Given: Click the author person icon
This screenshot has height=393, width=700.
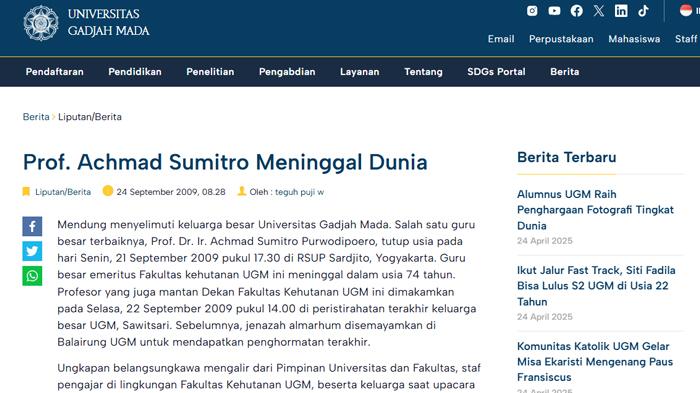Looking at the screenshot, I should click(242, 191).
